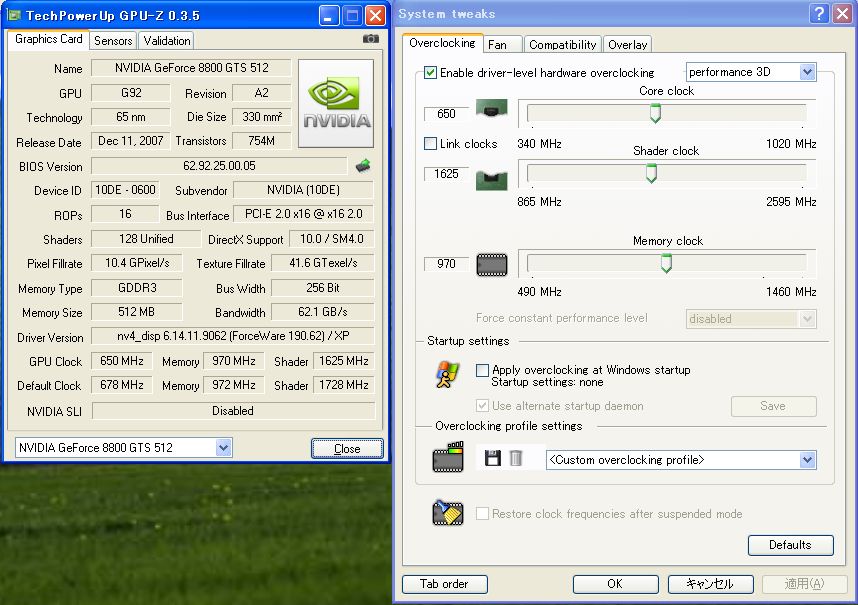858x605 pixels.
Task: Click the Tab order button
Action: tap(444, 584)
